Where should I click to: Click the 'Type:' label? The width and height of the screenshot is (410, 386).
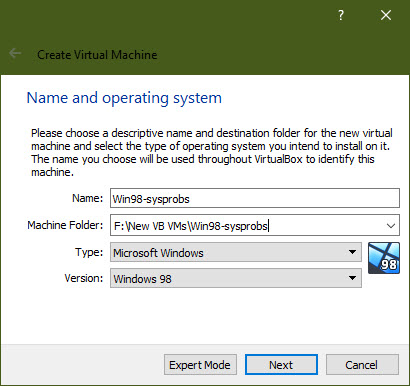89,252
